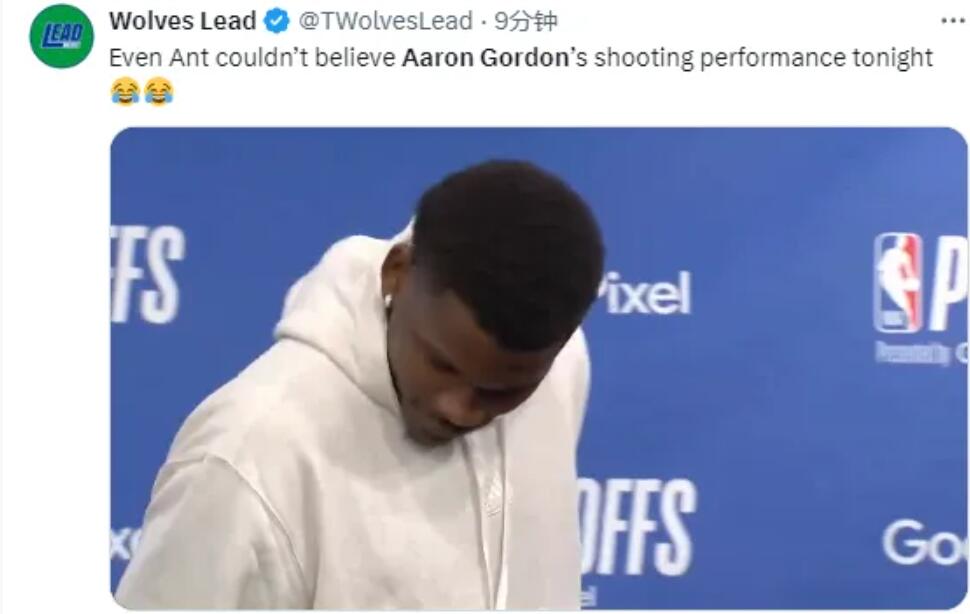Click the NBA logo in video backdrop
970x614 pixels.
(898, 283)
